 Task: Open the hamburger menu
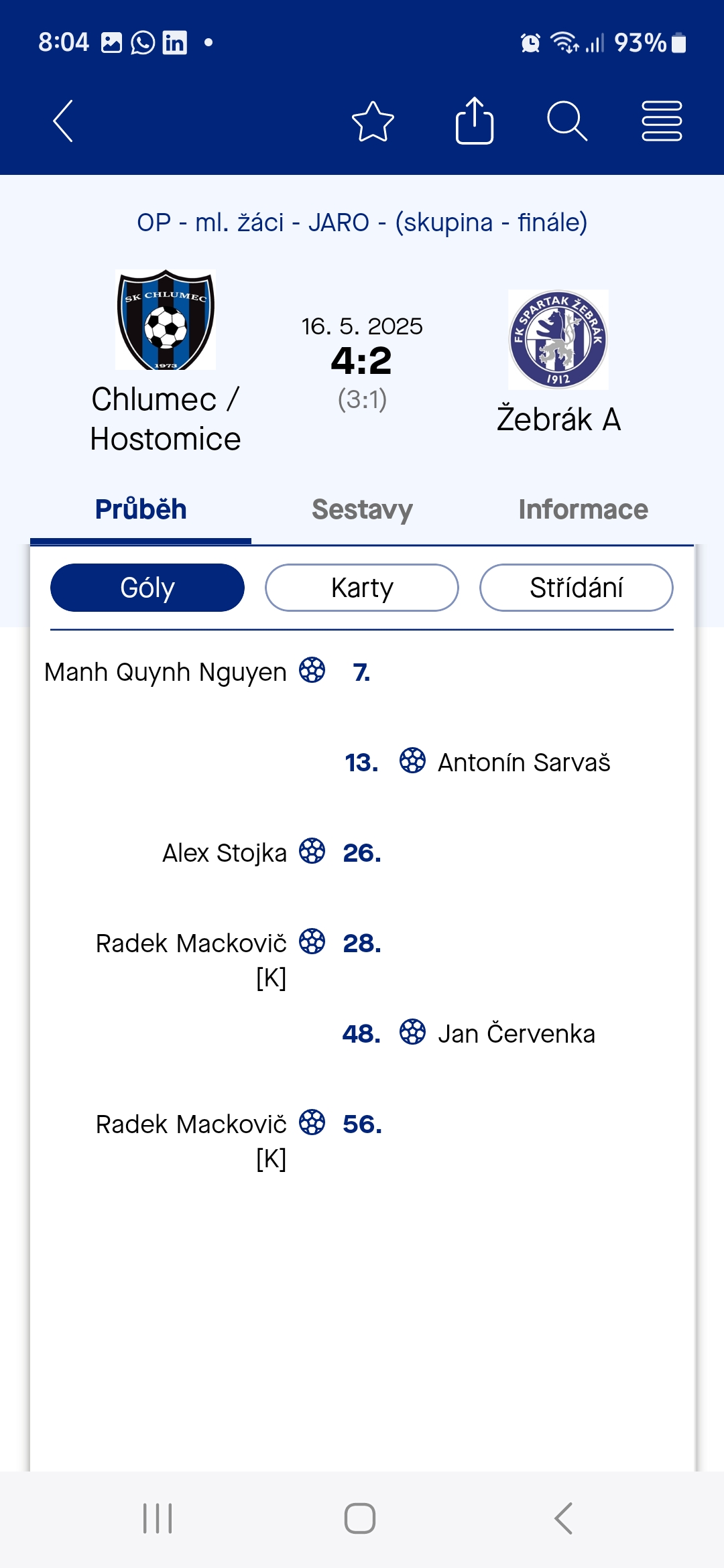(662, 121)
